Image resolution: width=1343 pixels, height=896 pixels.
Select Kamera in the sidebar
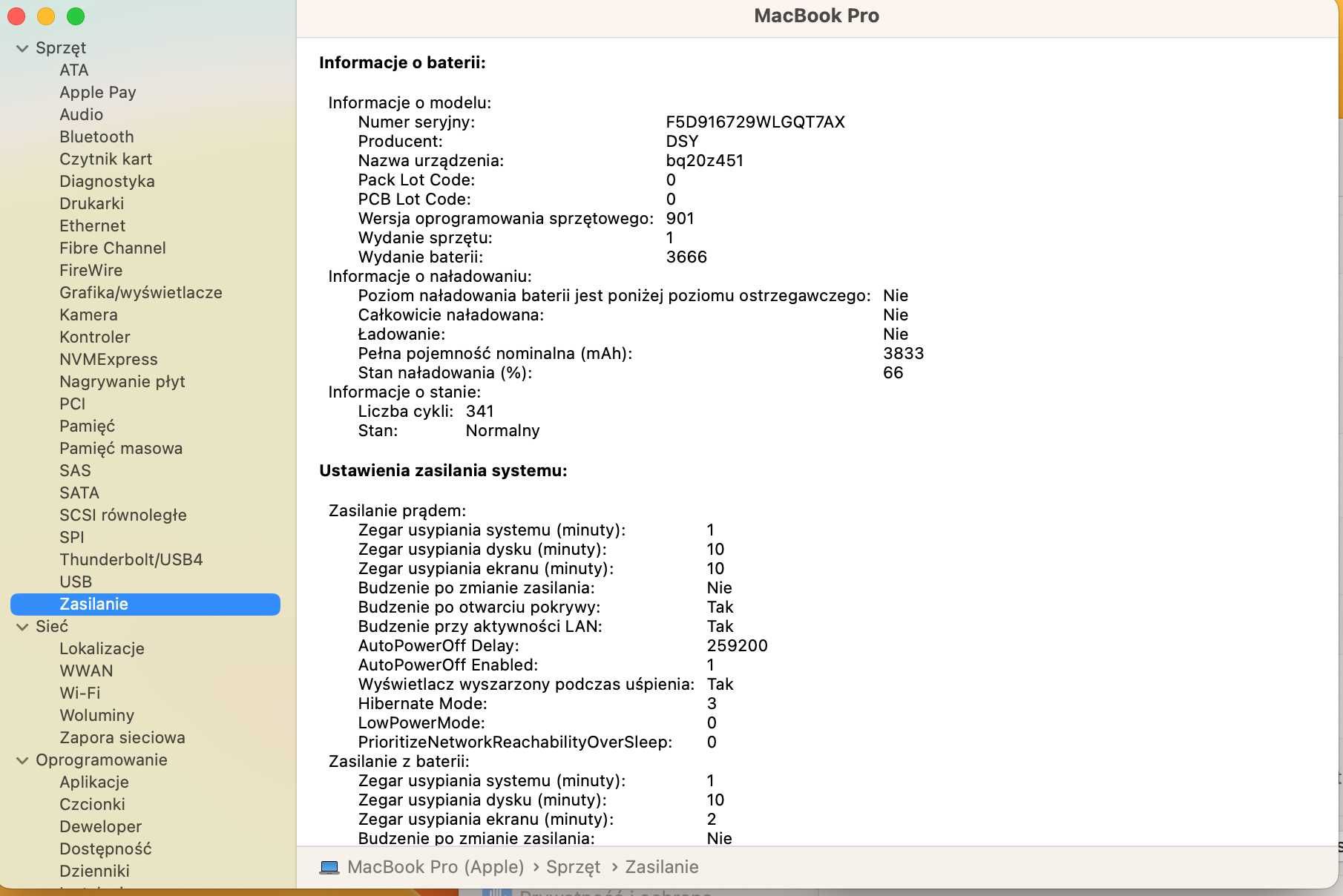(x=89, y=314)
